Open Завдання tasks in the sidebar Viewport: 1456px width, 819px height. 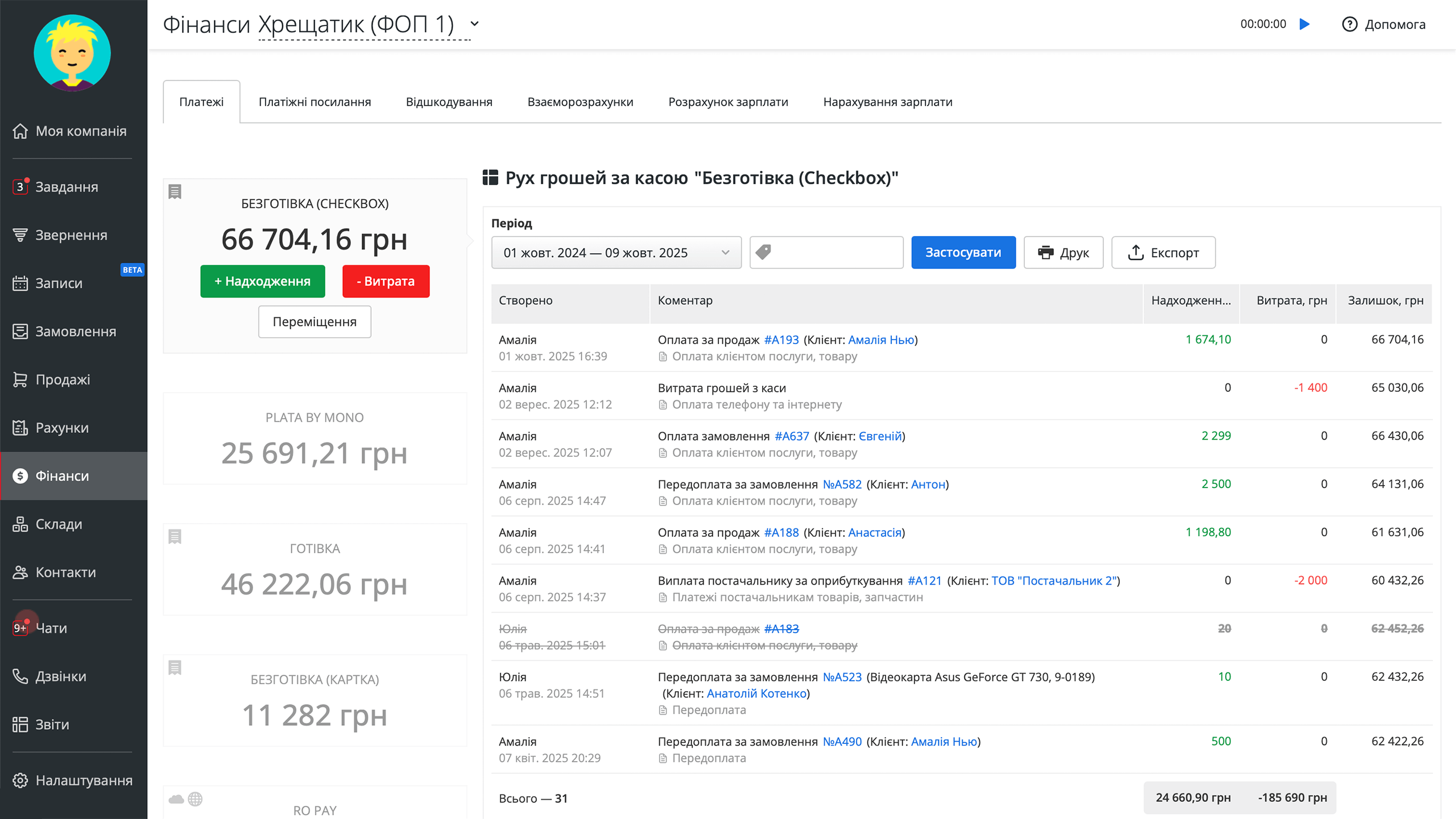67,187
